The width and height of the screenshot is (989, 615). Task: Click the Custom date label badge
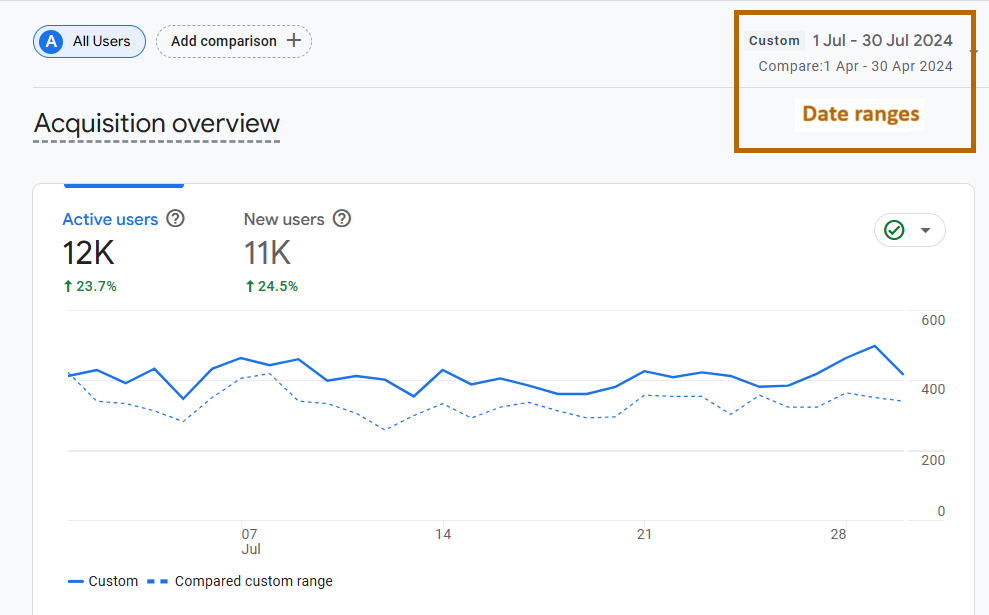tap(774, 41)
